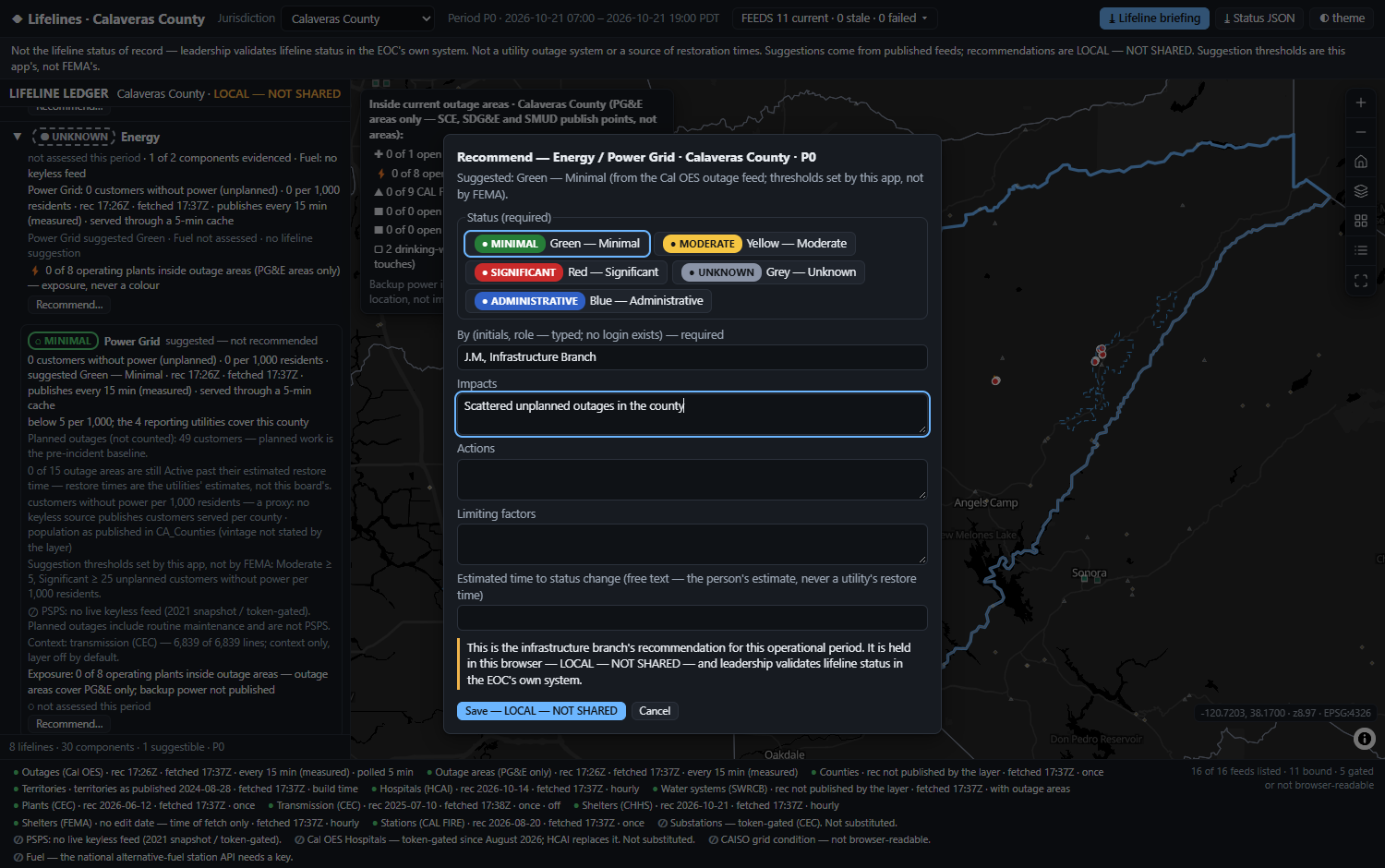1385x868 pixels.
Task: Click the Estimated time to status change field
Action: (692, 618)
